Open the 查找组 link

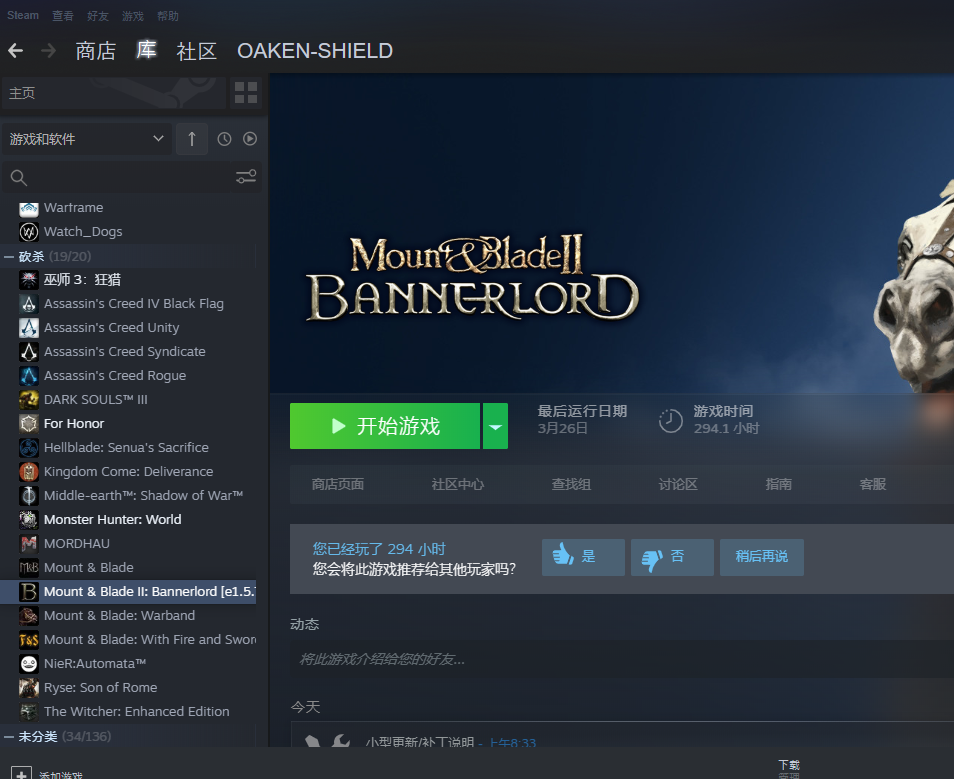tap(571, 484)
